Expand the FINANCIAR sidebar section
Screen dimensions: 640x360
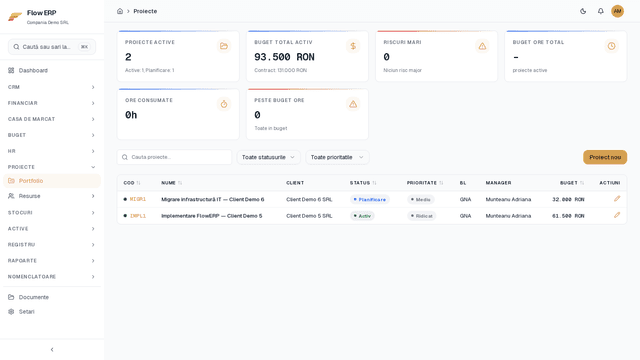[52, 103]
